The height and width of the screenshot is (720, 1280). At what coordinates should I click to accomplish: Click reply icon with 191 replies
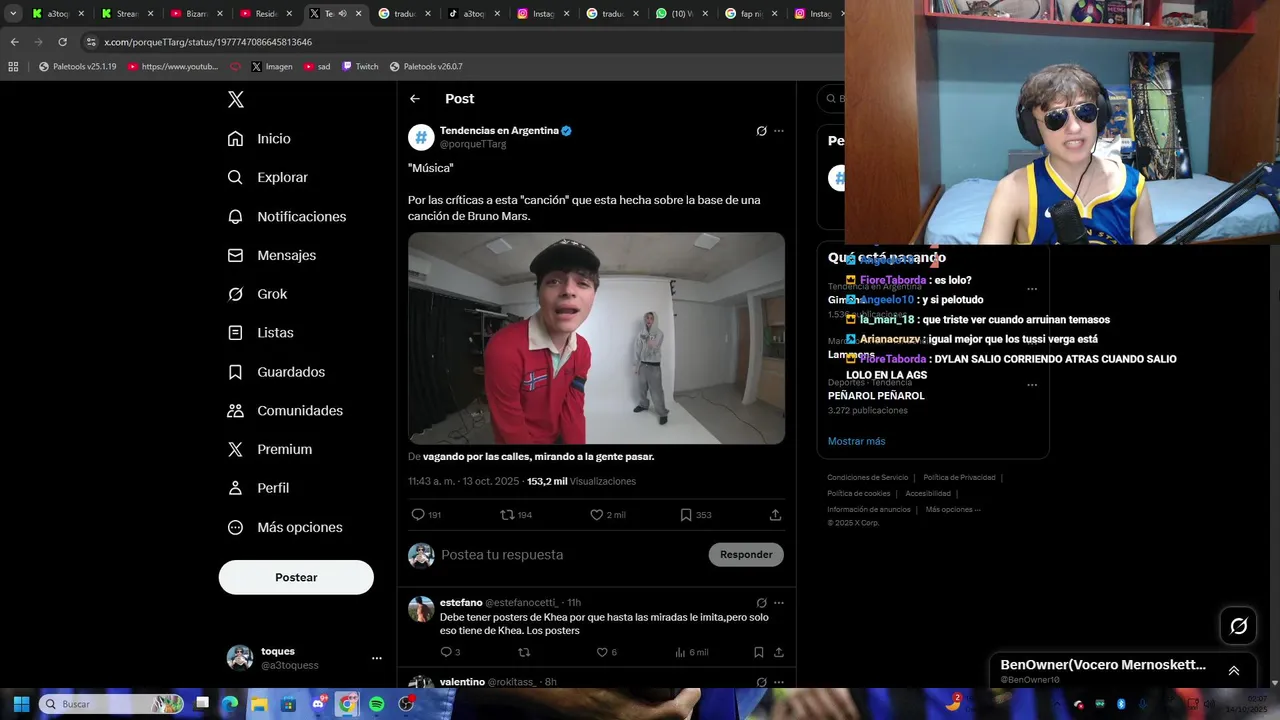click(x=418, y=515)
